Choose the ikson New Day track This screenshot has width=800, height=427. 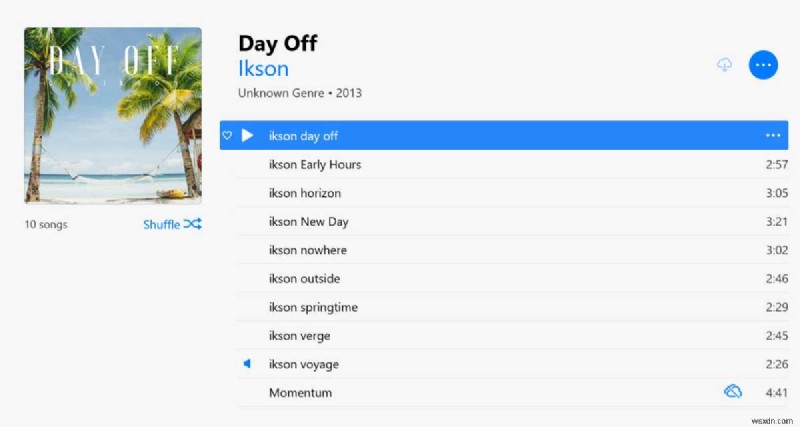pyautogui.click(x=309, y=221)
